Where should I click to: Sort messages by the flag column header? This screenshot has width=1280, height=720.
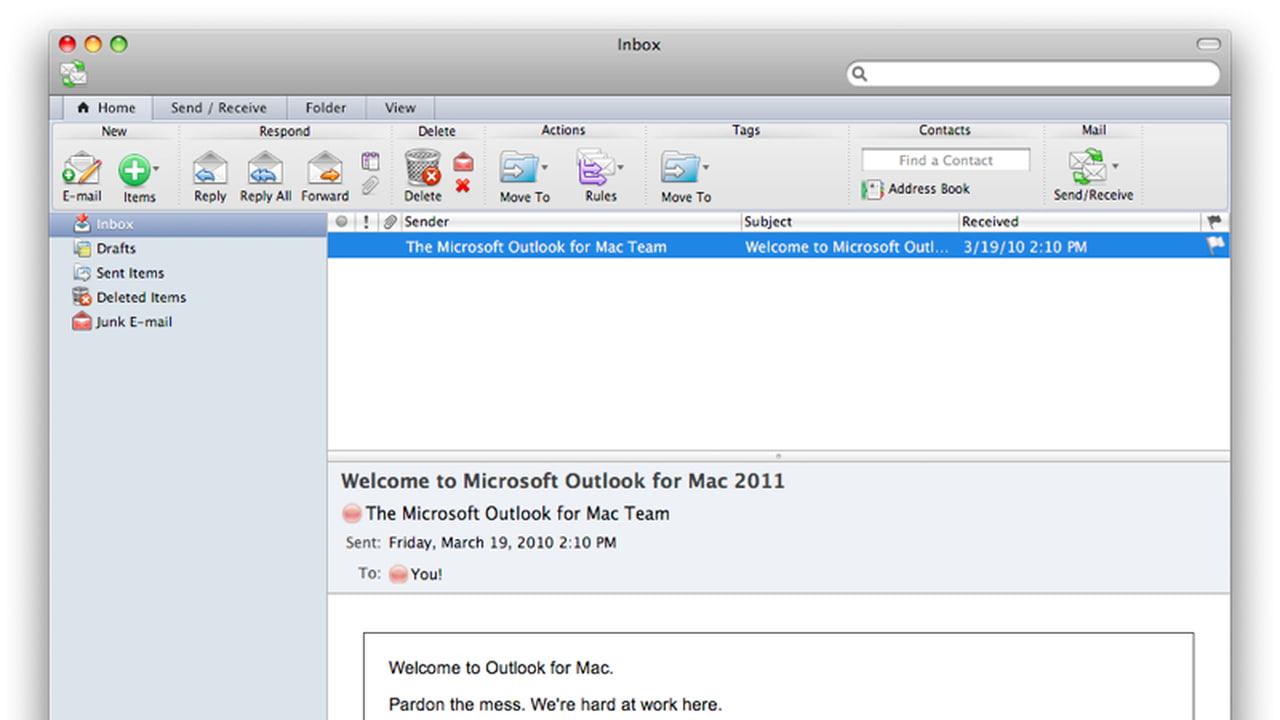click(x=1216, y=222)
